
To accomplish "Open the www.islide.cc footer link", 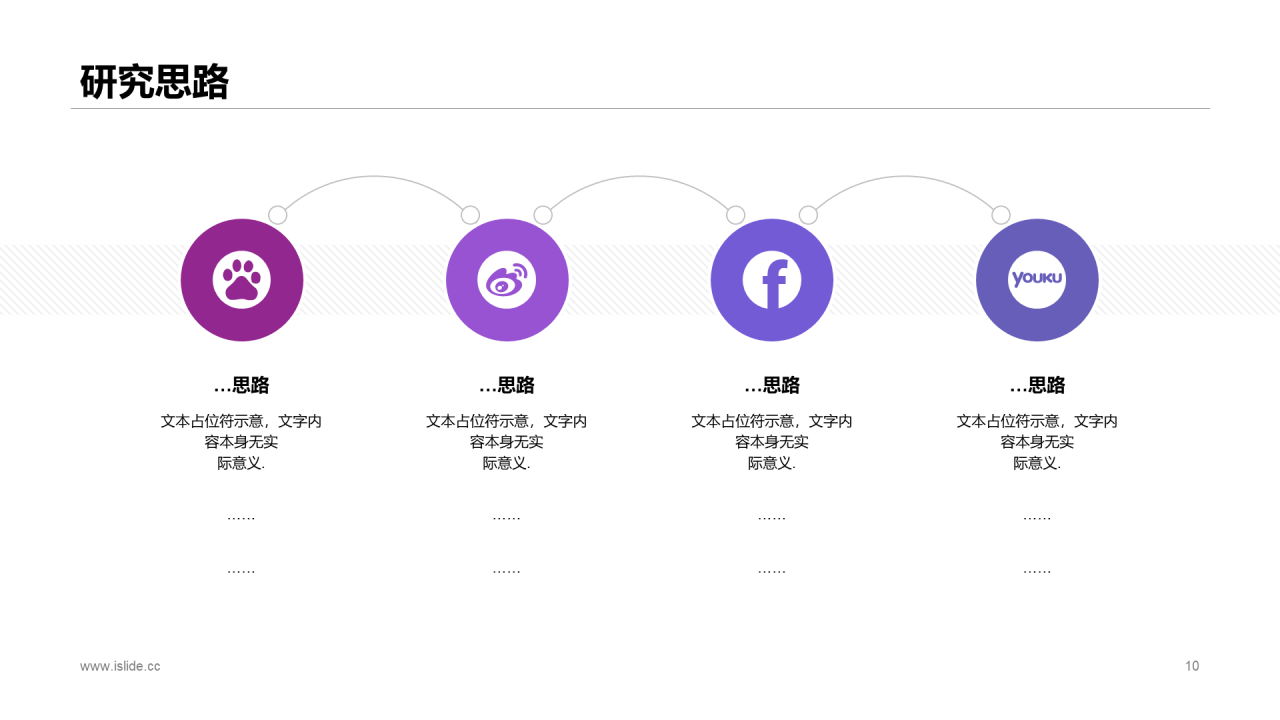I will coord(120,666).
